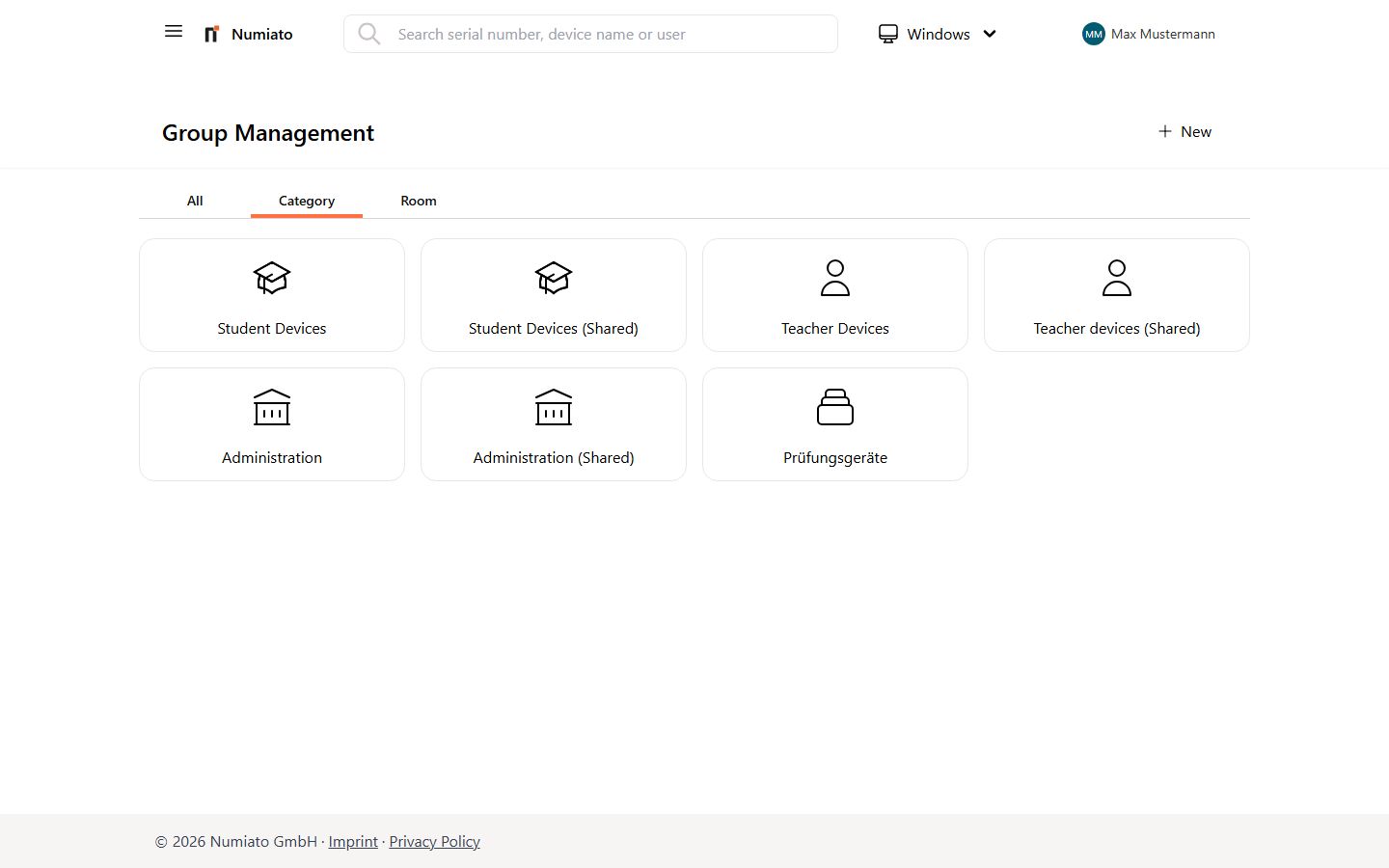Click the Prüfungsgeräte briefcase icon
1389x868 pixels.
834,407
